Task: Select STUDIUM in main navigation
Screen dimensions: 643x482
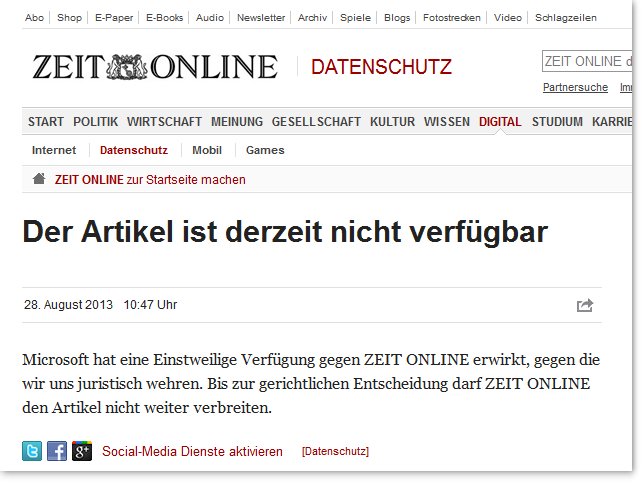Action: [557, 122]
